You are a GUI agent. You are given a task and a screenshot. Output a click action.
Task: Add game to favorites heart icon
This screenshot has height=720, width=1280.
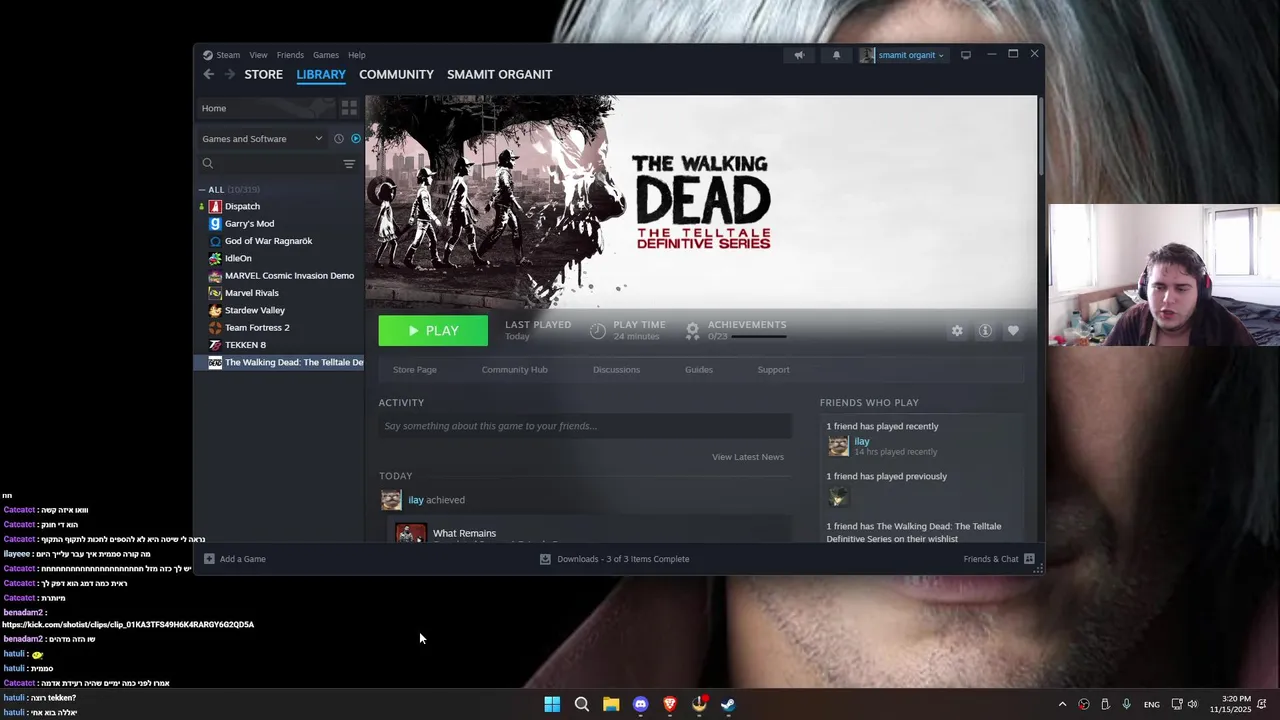(x=1013, y=331)
